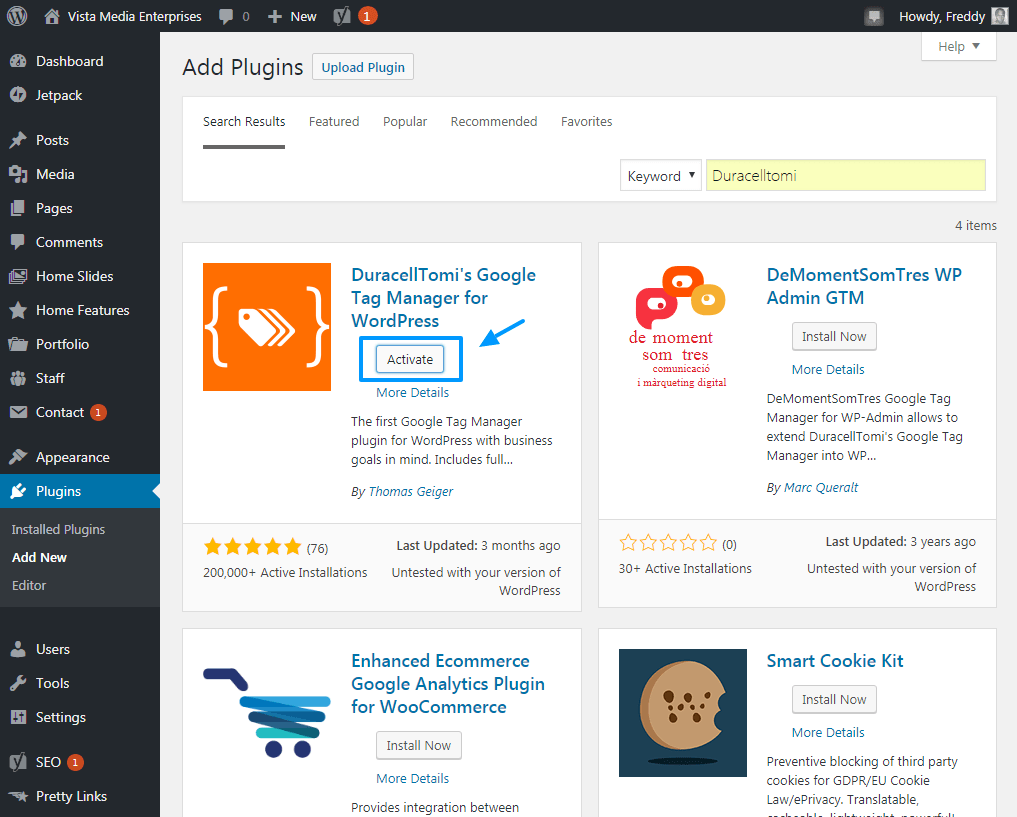Image resolution: width=1017 pixels, height=817 pixels.
Task: Open author Marc Queralt's link
Action: tap(821, 488)
